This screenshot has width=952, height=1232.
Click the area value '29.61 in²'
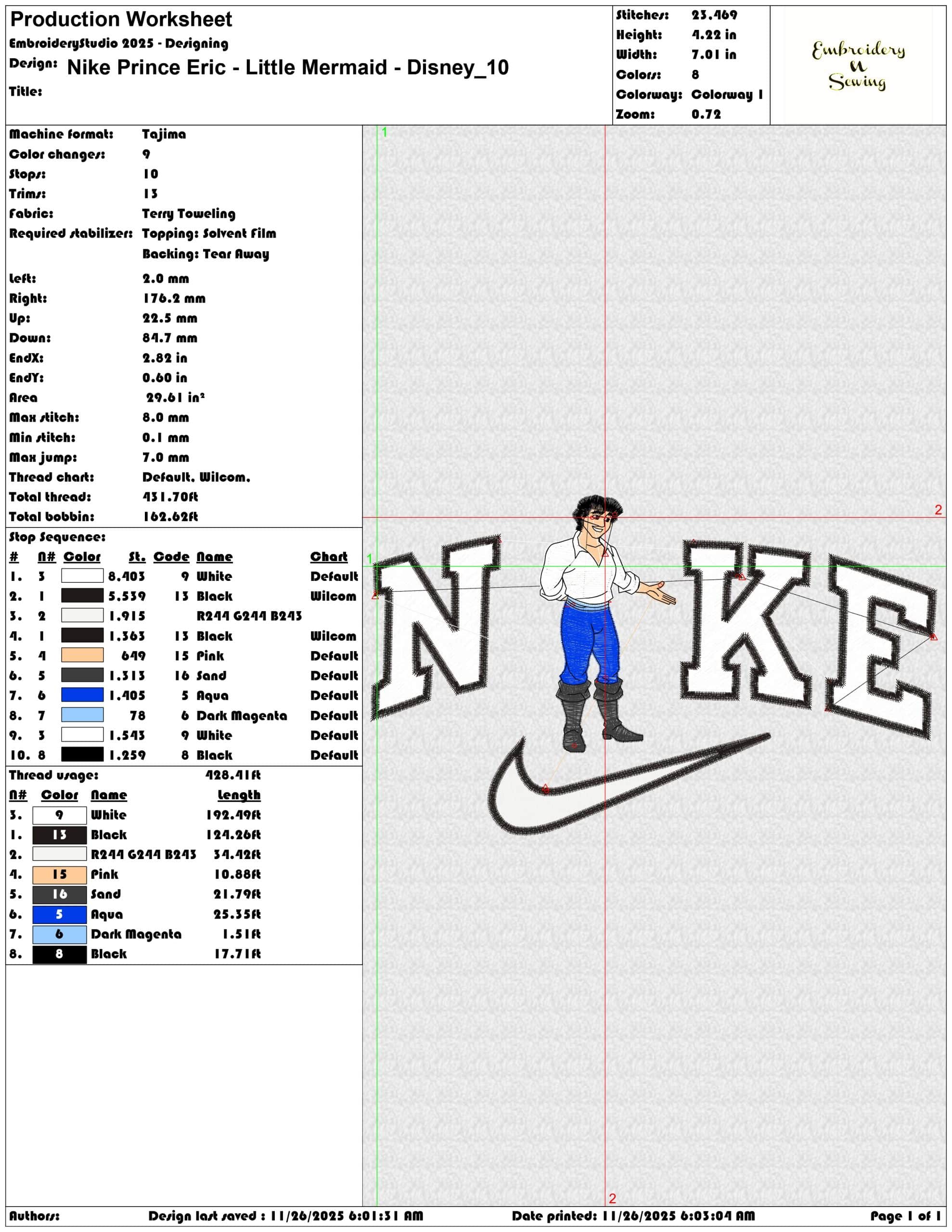[x=176, y=397]
